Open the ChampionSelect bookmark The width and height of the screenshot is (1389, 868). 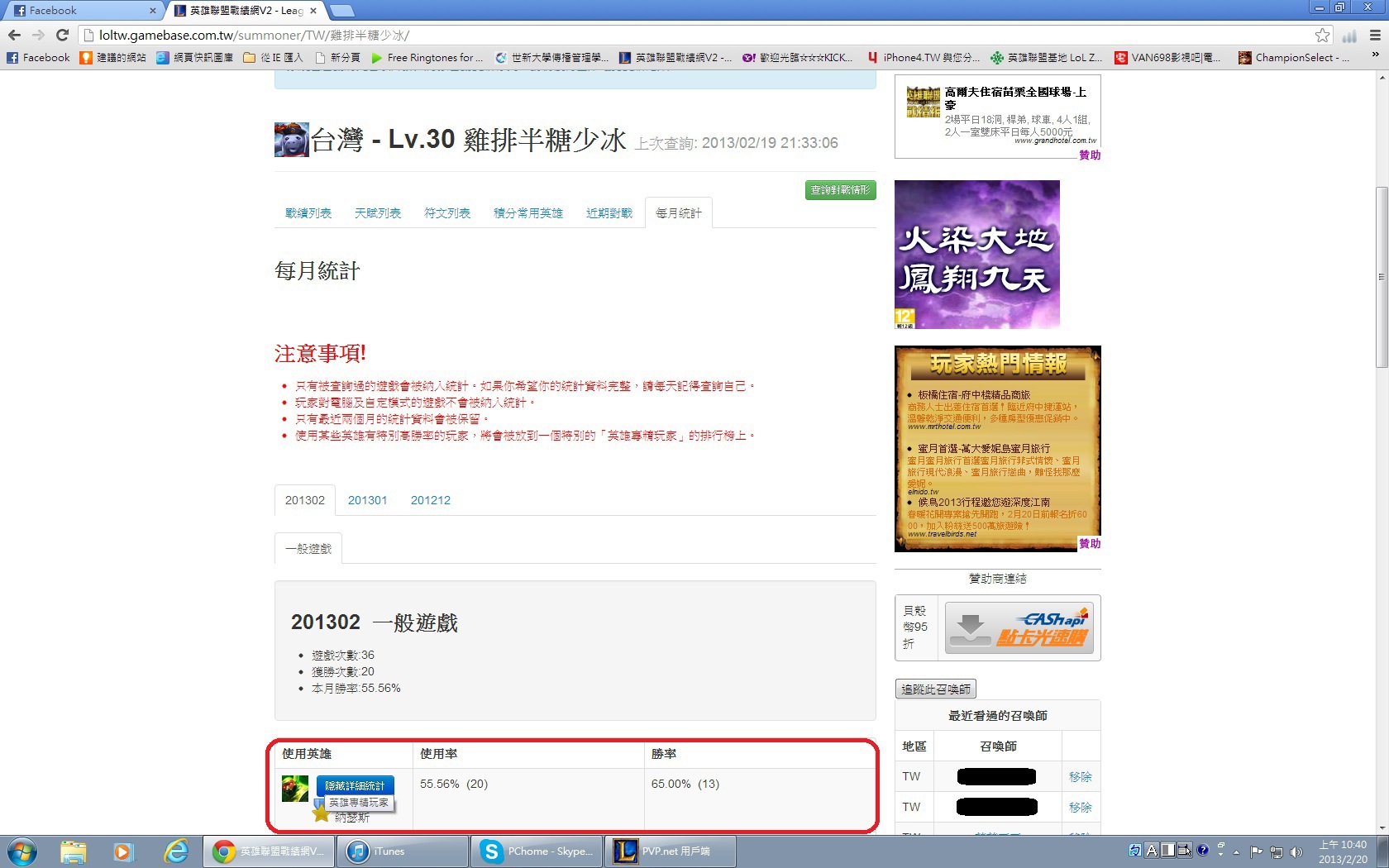click(1294, 58)
